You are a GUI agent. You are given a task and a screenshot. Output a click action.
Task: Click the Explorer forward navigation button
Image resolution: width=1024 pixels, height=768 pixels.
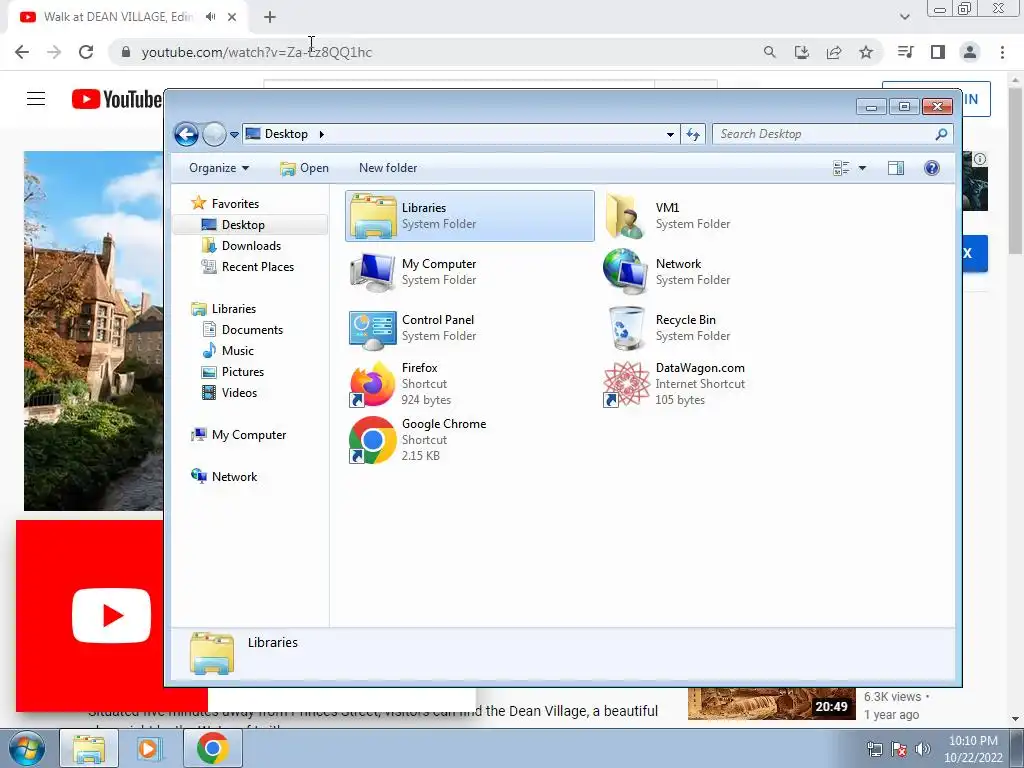coord(214,135)
